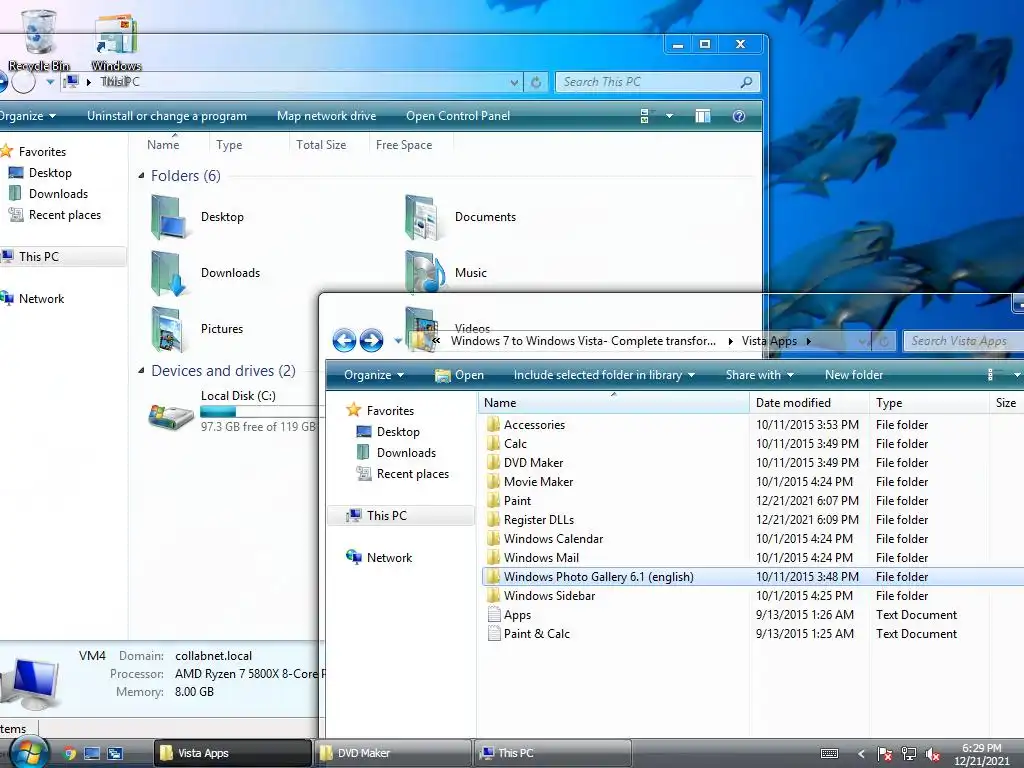Open the view options arrow in This PC toolbar
Viewport: 1024px width, 768px height.
[x=669, y=116]
